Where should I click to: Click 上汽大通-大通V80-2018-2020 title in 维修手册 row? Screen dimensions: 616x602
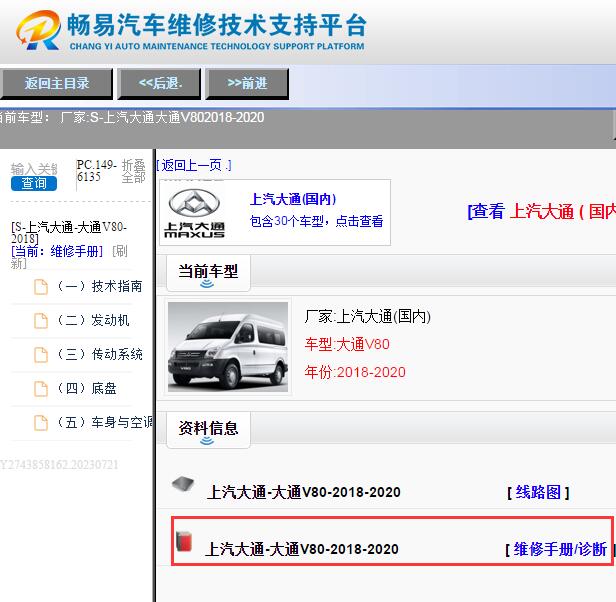302,549
